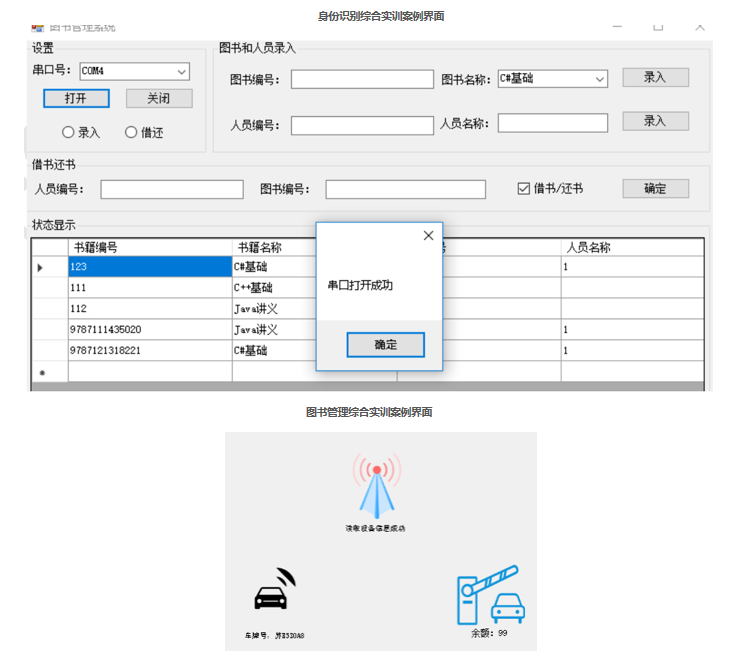750x660 pixels.
Task: Close the serial port success dialog with X
Action: [428, 236]
